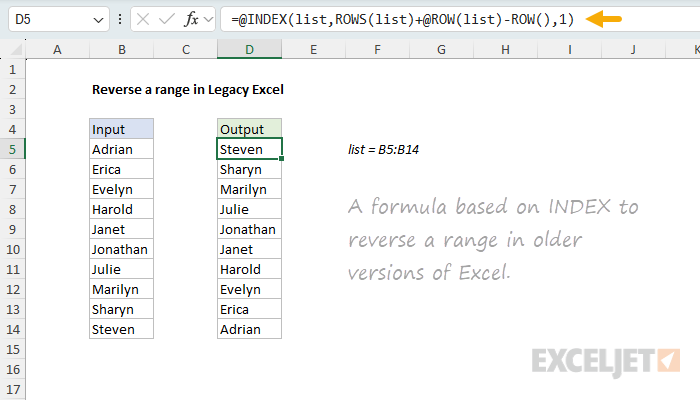The height and width of the screenshot is (400, 700).
Task: Select Output cell 'Marilyn'
Action: (x=250, y=189)
